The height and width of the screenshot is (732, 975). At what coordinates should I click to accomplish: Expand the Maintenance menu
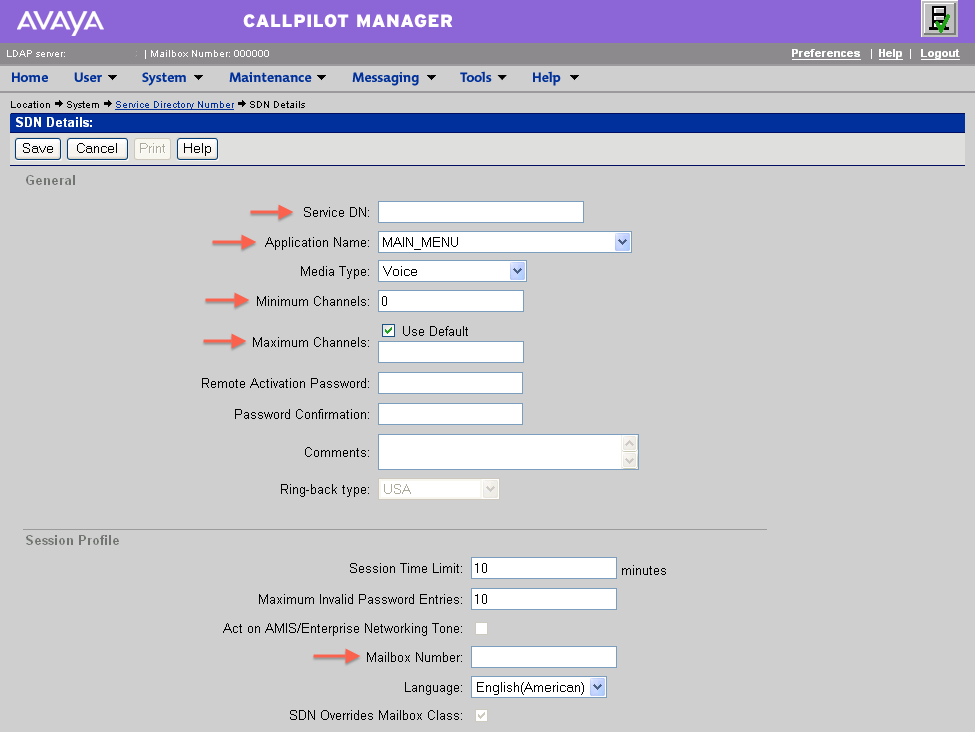277,78
